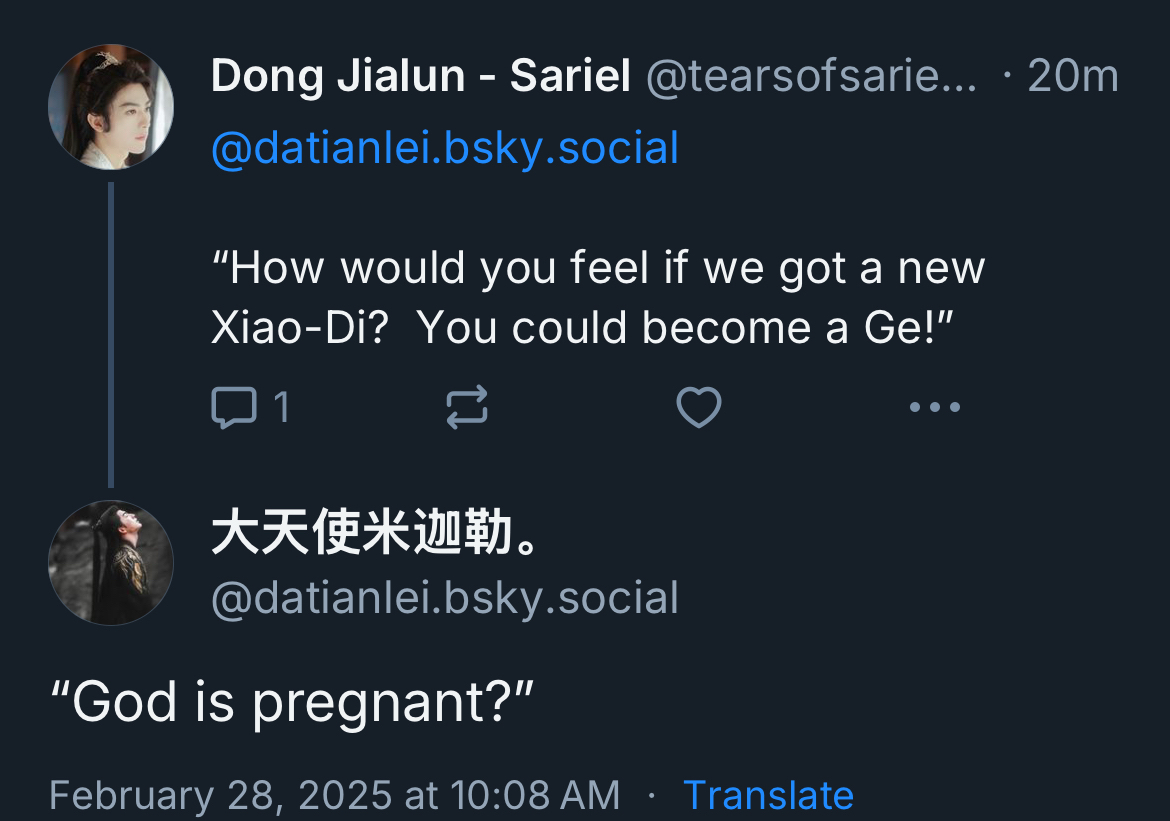Repost the Dong Jialun post
Viewport: 1170px width, 821px height.
click(466, 407)
